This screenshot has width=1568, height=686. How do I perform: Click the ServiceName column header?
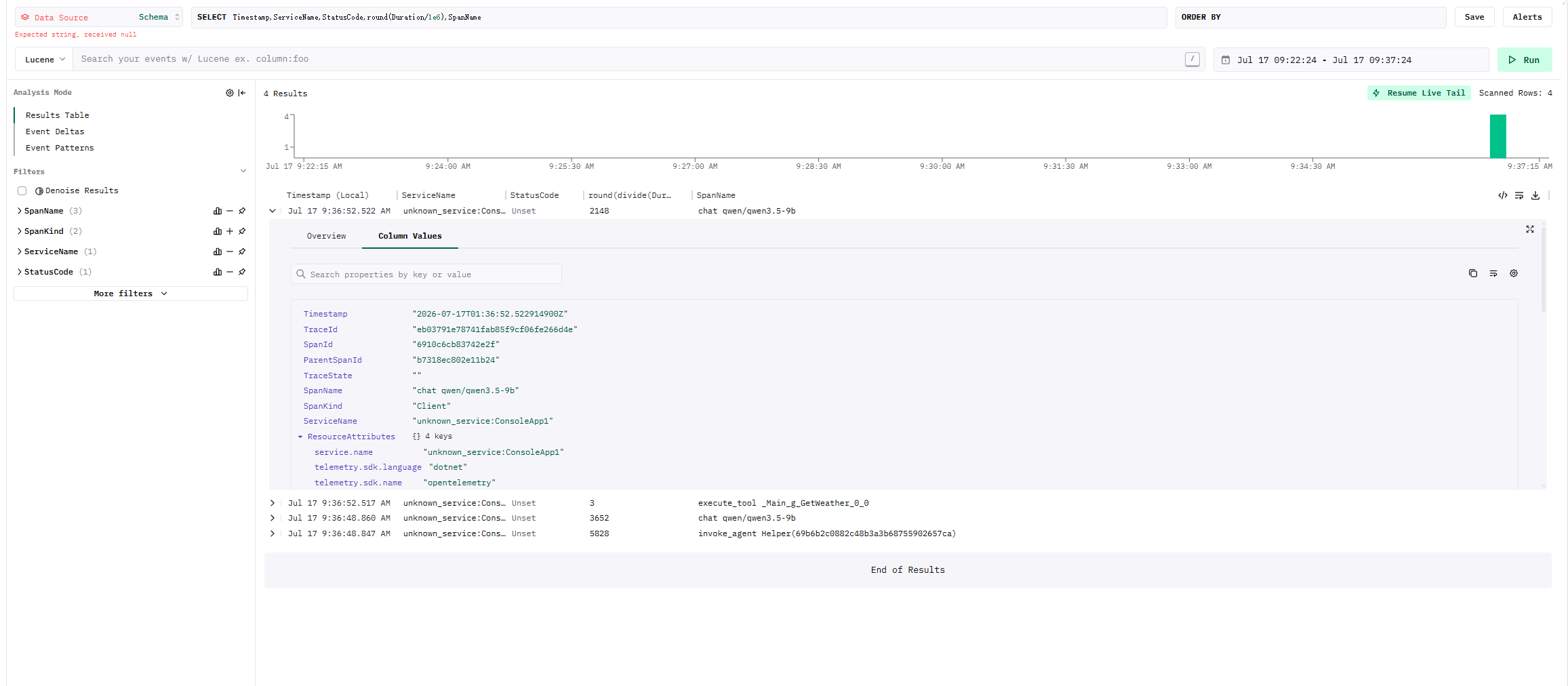428,196
